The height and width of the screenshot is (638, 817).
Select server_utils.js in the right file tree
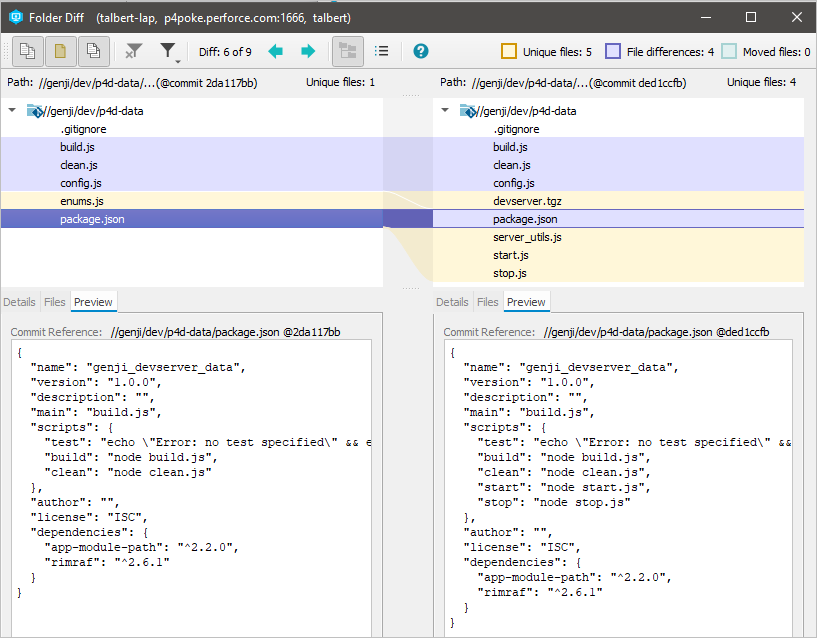pos(527,237)
